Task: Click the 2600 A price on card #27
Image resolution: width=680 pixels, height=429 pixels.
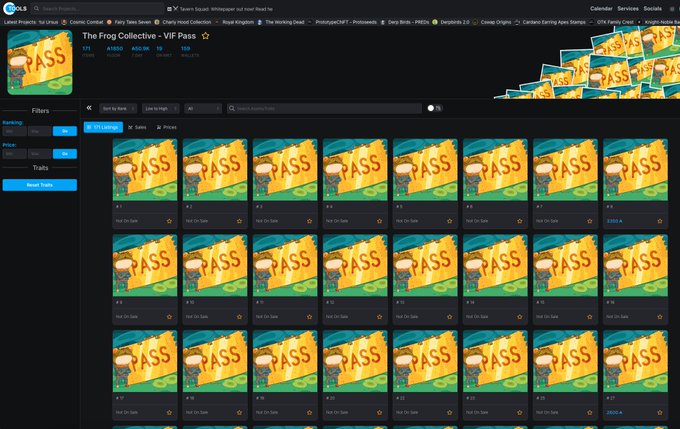Action: 615,413
